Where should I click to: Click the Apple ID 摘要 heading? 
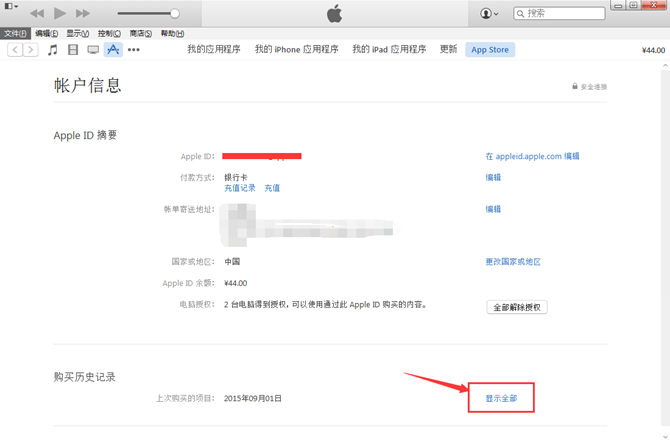(85, 135)
